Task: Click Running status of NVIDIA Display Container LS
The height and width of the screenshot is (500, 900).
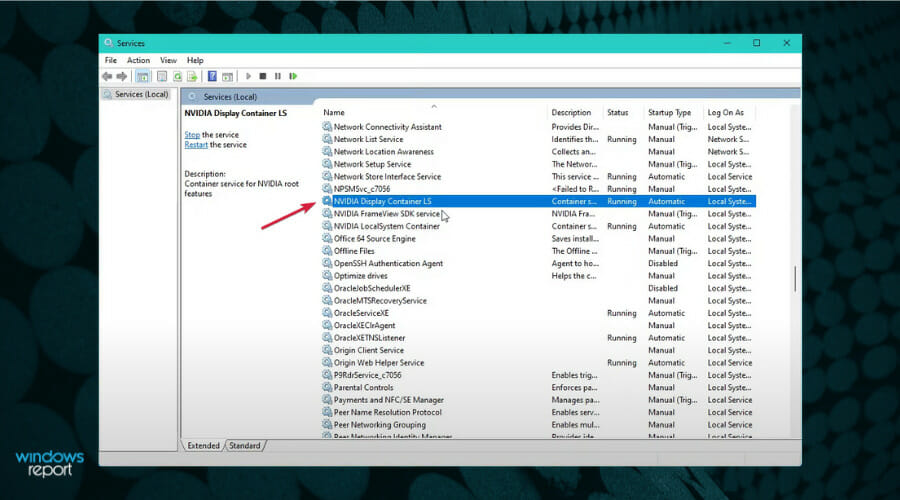Action: click(x=622, y=201)
